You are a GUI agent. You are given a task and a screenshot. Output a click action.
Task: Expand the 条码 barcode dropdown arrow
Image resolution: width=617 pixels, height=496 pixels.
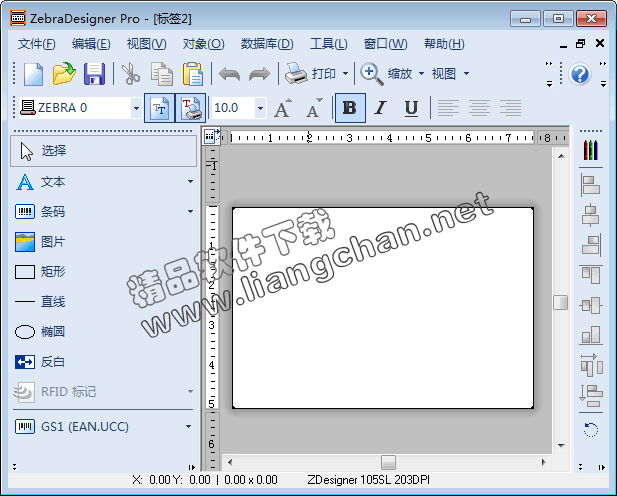[190, 211]
